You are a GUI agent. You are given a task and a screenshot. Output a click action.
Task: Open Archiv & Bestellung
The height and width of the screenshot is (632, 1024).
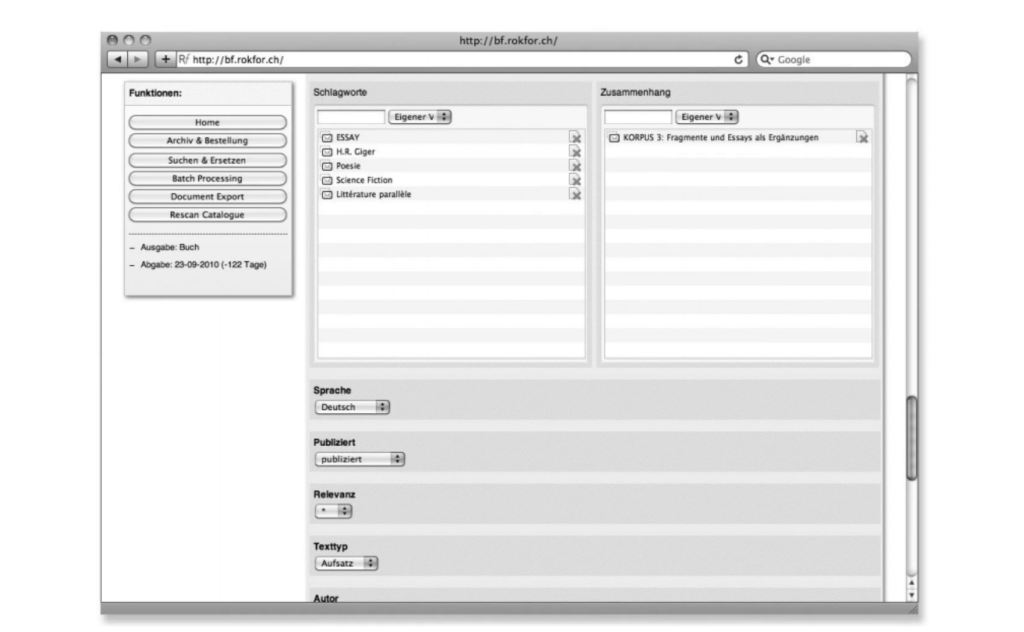pos(207,141)
